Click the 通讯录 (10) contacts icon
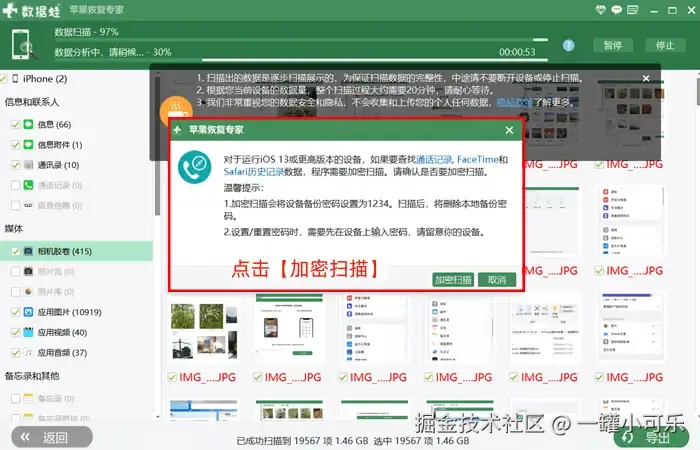The image size is (700, 450). [28, 165]
